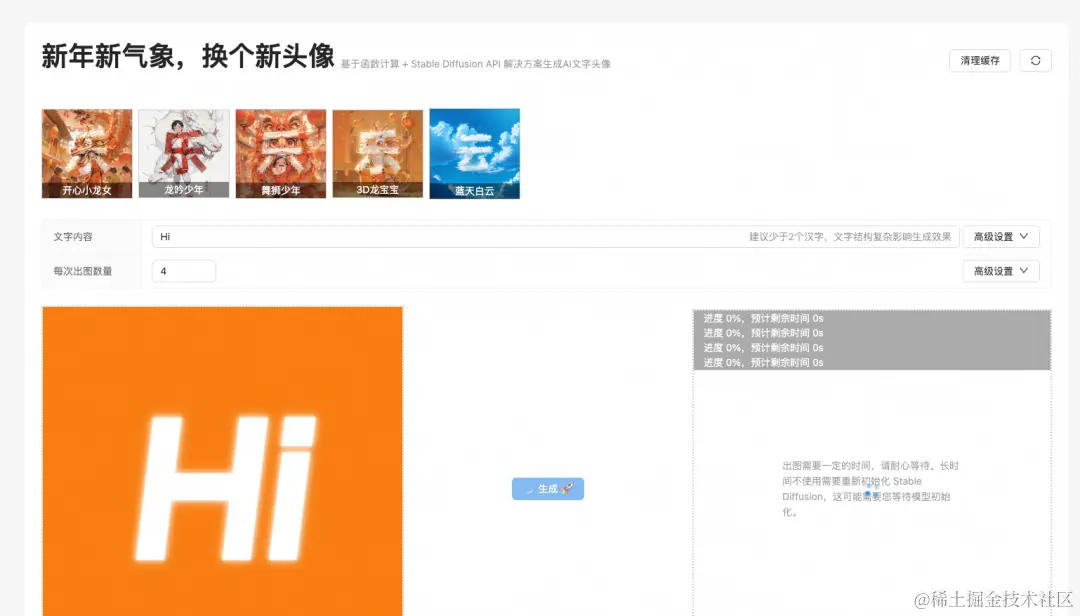Click the 文字内容 input containing 'Hi'
Screen dimensions: 1080x616
tap(400, 236)
